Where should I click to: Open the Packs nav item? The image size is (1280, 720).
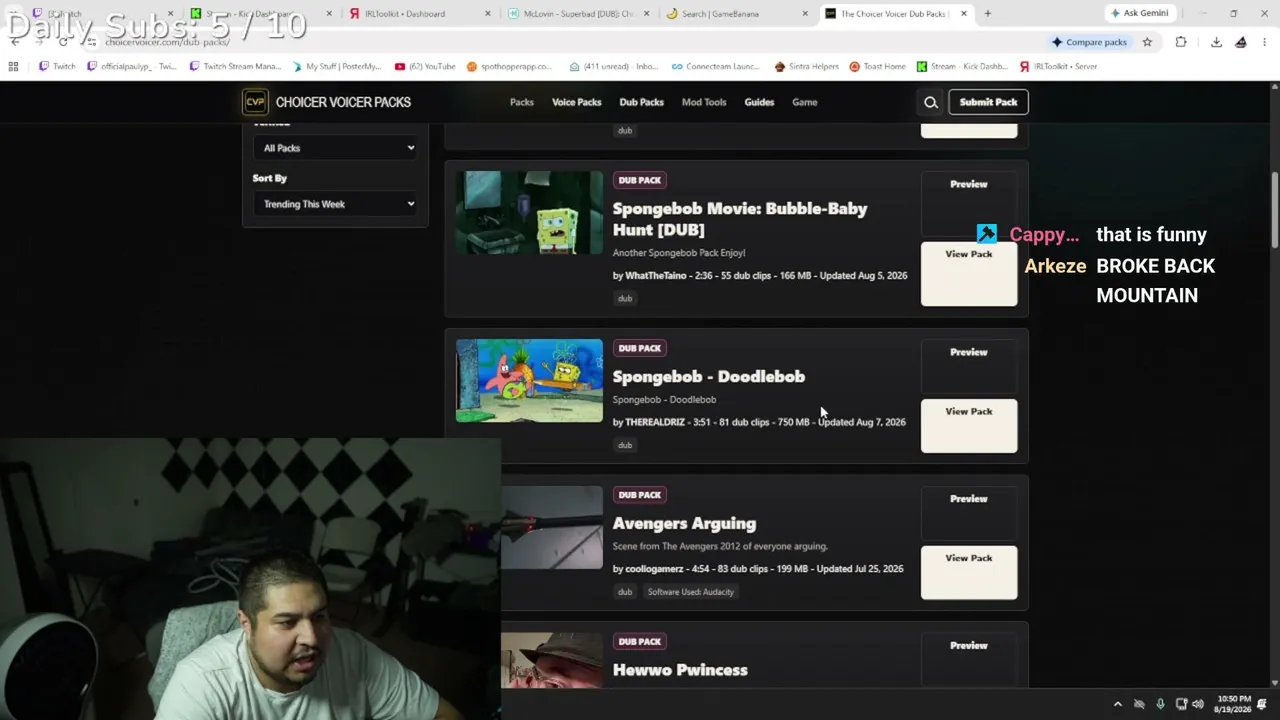point(522,102)
